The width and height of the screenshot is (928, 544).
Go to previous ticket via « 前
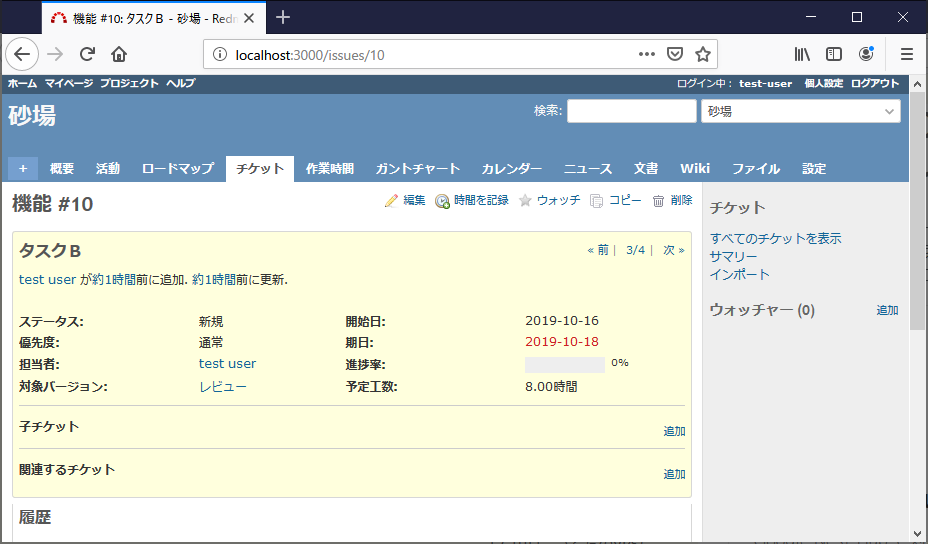coord(598,250)
